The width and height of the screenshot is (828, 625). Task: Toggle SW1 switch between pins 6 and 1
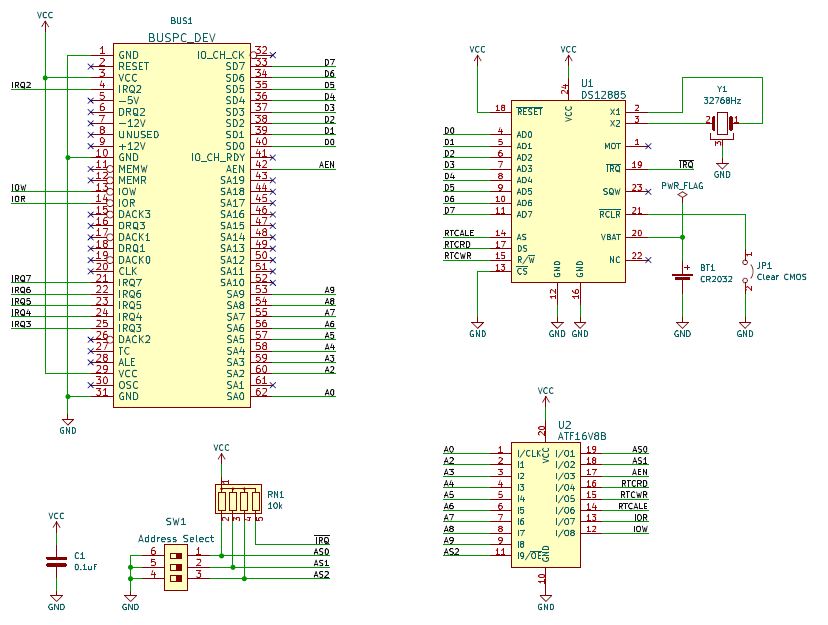click(176, 556)
